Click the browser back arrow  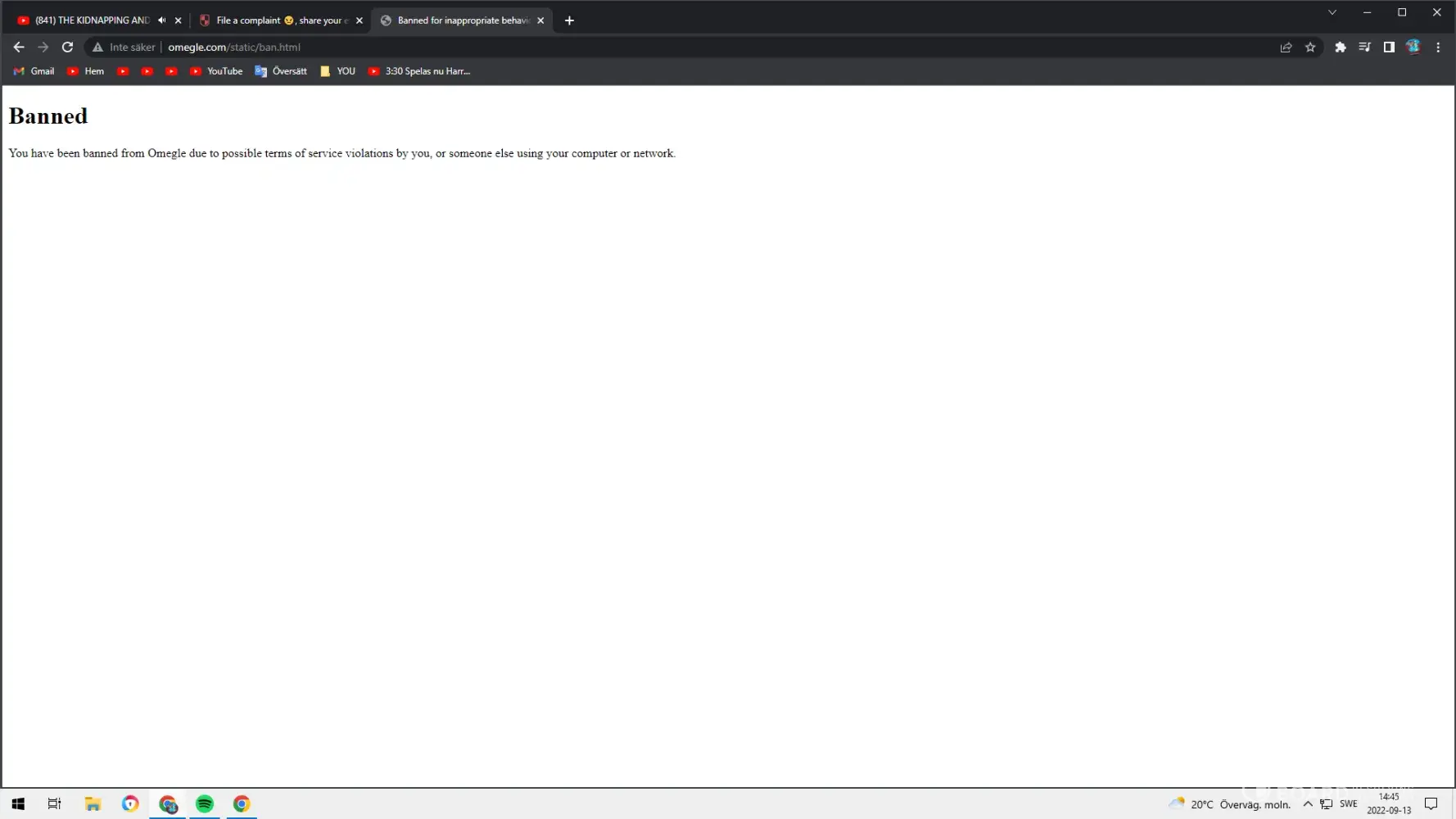pos(19,48)
